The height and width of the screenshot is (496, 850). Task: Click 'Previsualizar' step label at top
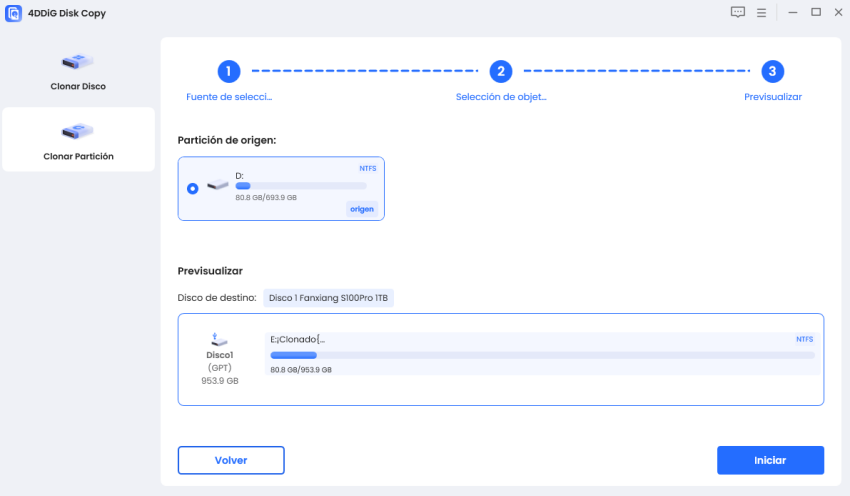(x=772, y=97)
